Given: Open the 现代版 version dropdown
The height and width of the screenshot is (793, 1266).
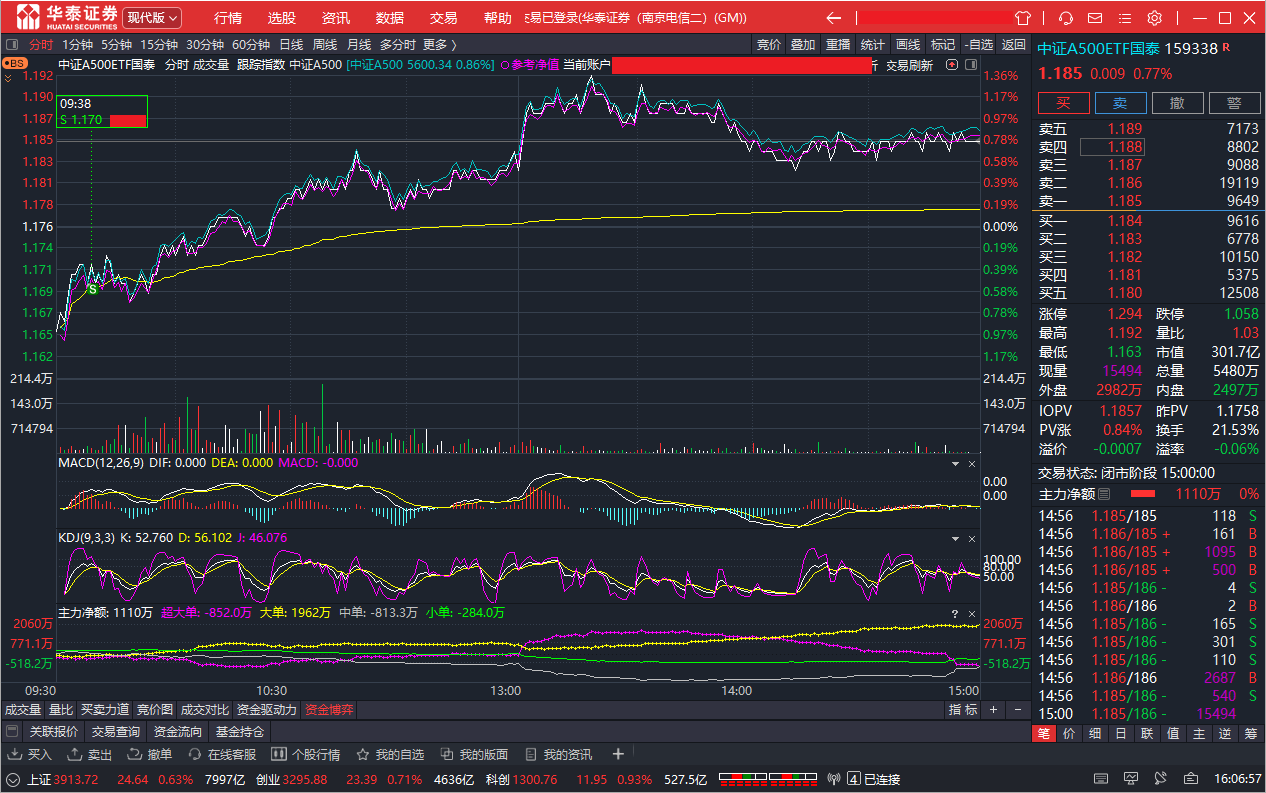Looking at the screenshot, I should pyautogui.click(x=153, y=18).
